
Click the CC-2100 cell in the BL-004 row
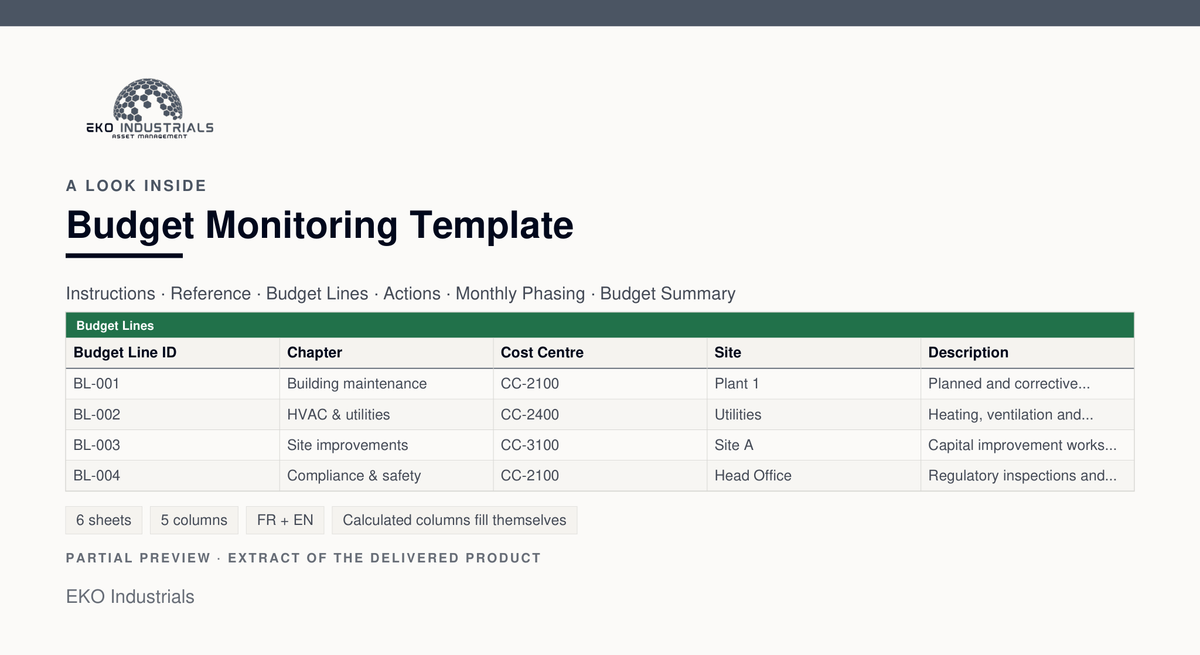(600, 476)
